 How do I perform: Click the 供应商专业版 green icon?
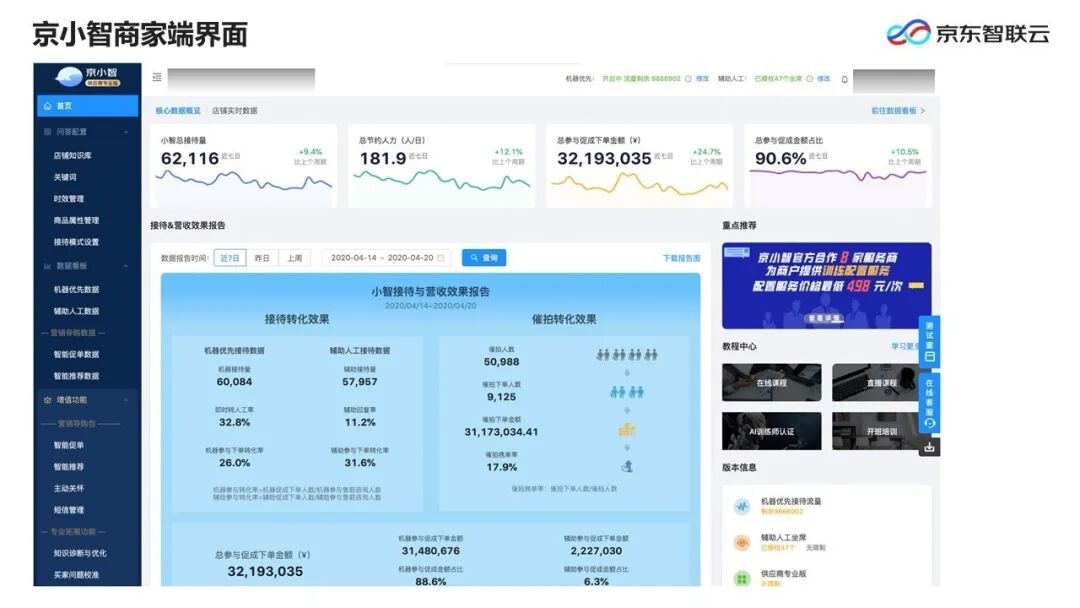coord(742,578)
